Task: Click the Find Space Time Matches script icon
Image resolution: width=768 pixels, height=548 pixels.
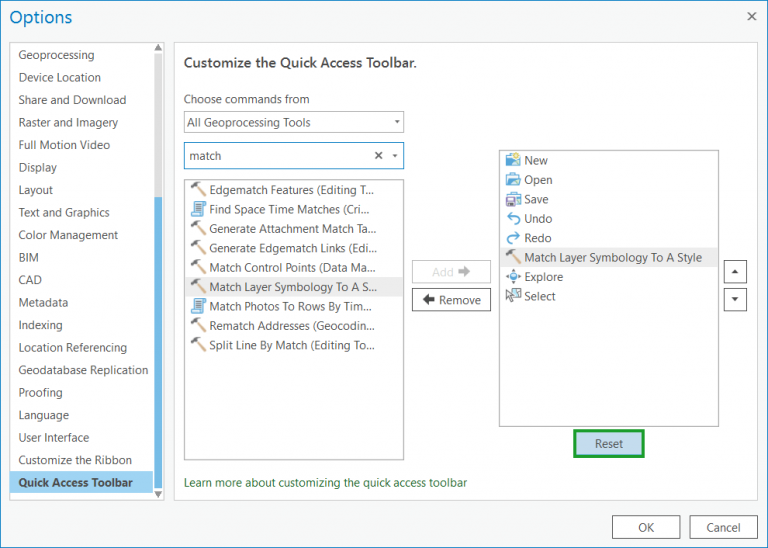Action: tap(198, 209)
